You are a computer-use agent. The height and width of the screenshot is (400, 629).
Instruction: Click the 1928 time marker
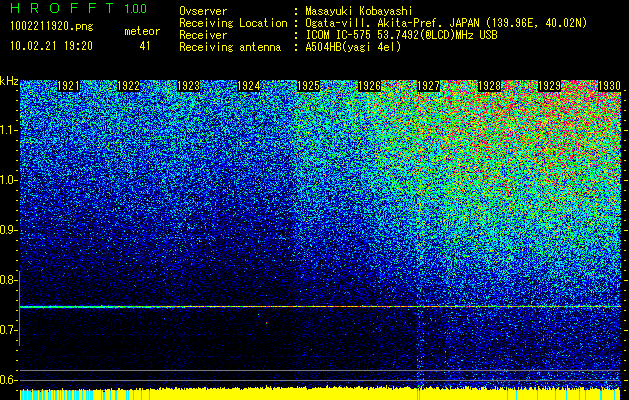(x=489, y=86)
